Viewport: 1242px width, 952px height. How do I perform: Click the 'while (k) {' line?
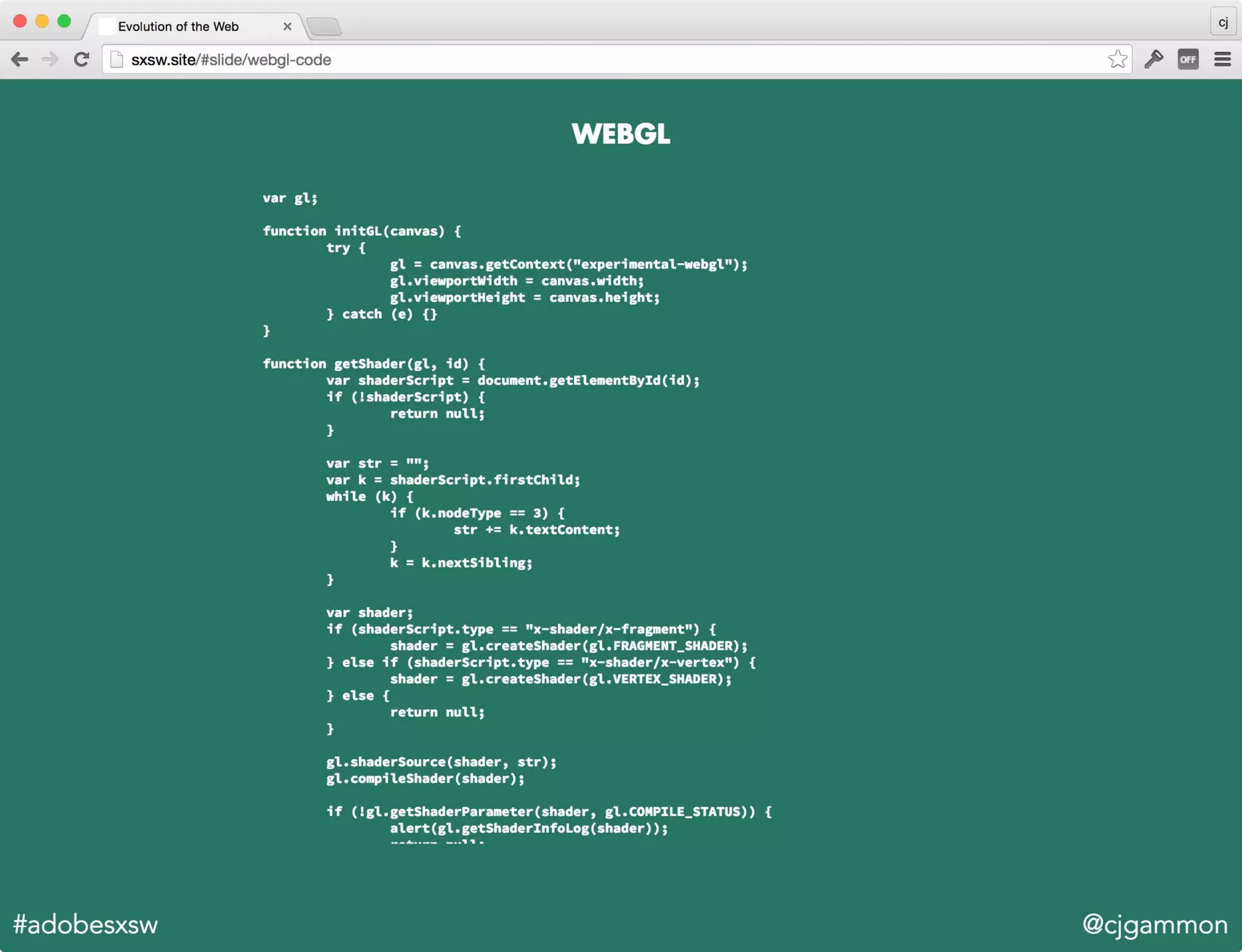[x=370, y=497]
